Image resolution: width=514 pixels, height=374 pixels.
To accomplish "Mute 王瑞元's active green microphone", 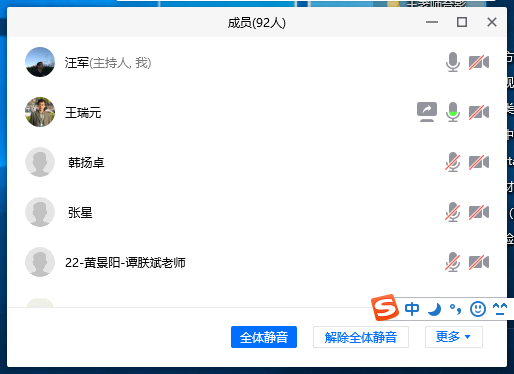I will [453, 112].
